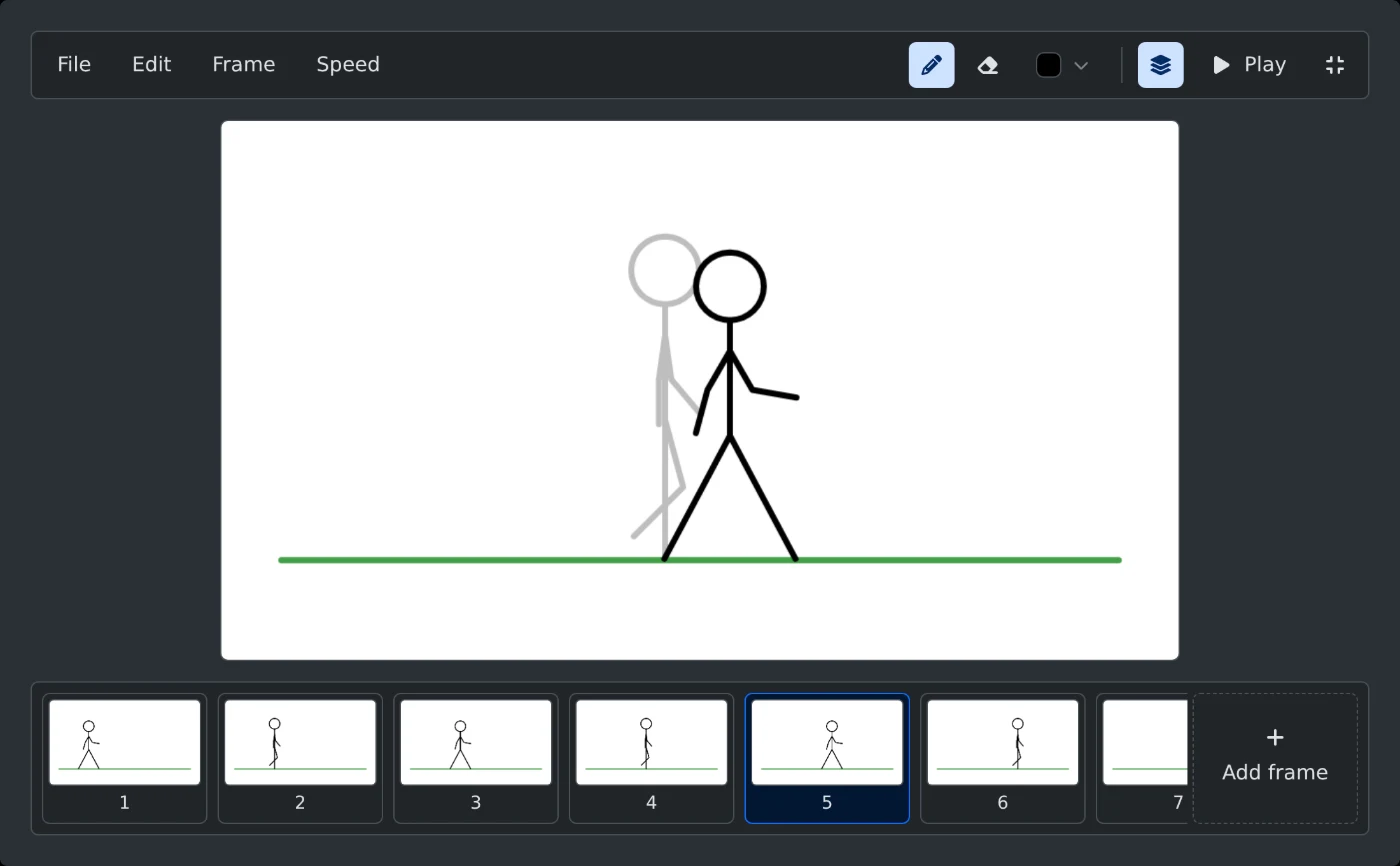This screenshot has width=1400, height=866.
Task: Open the black color swatch picker
Action: [1048, 65]
